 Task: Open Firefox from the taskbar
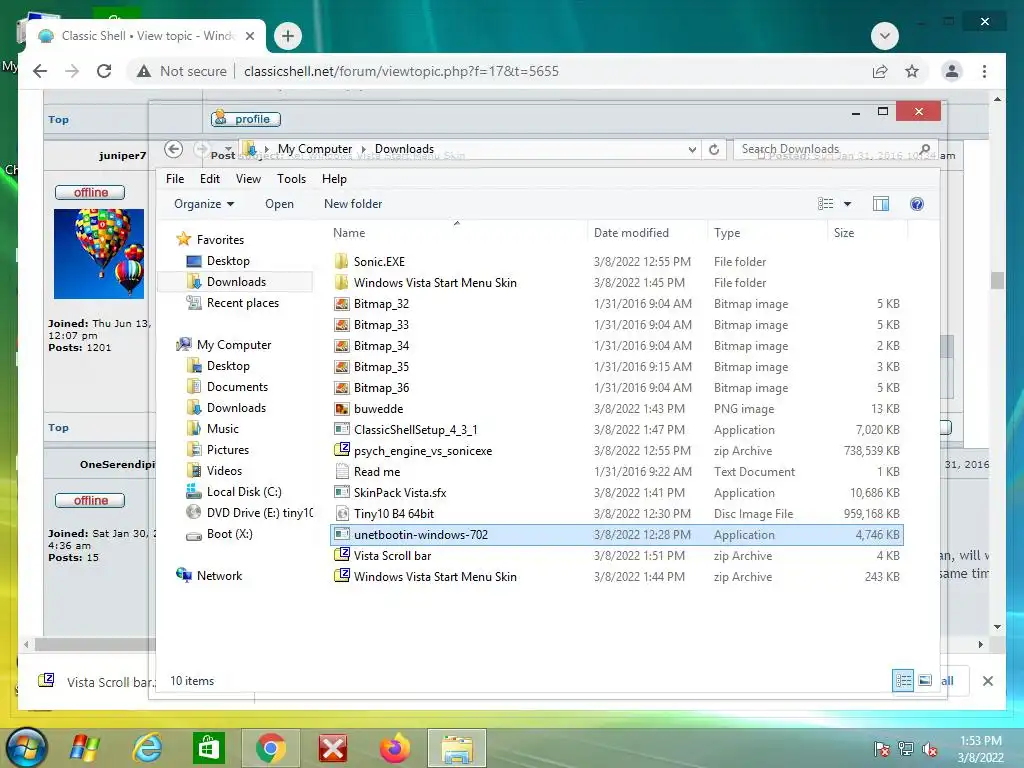tap(394, 748)
